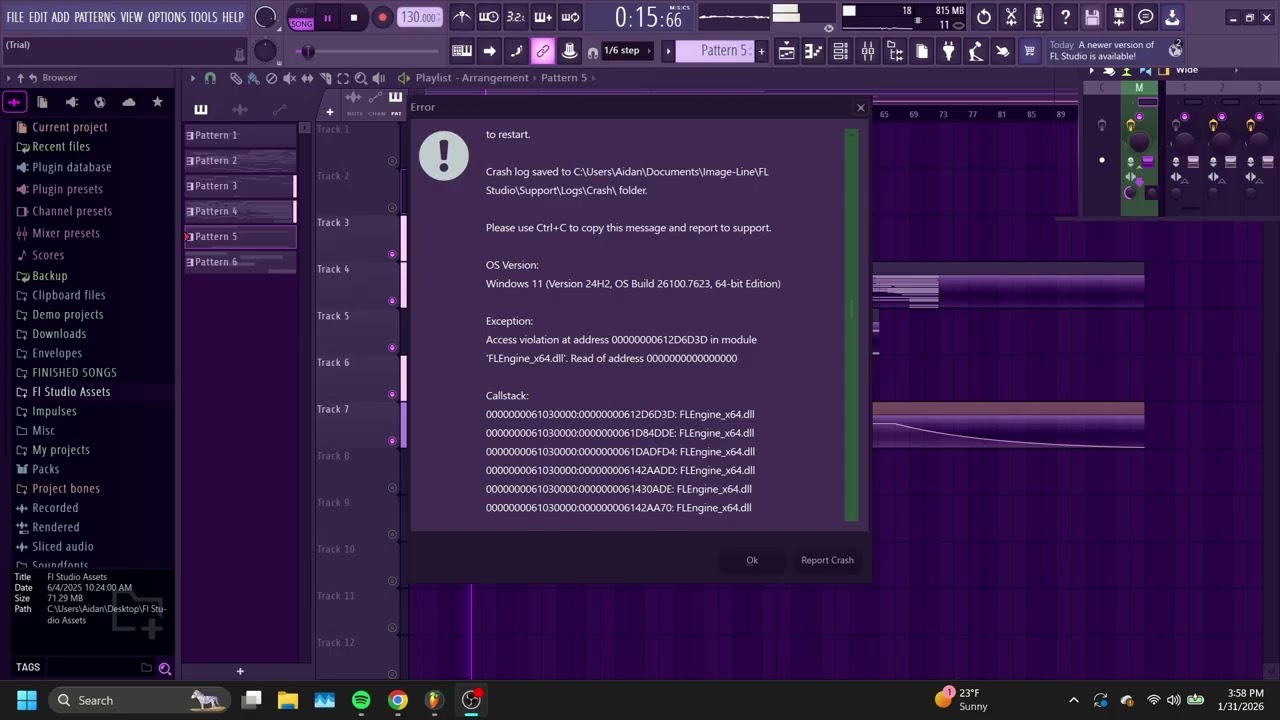Toggle the metronome icon
1280x720 pixels.
point(461,17)
